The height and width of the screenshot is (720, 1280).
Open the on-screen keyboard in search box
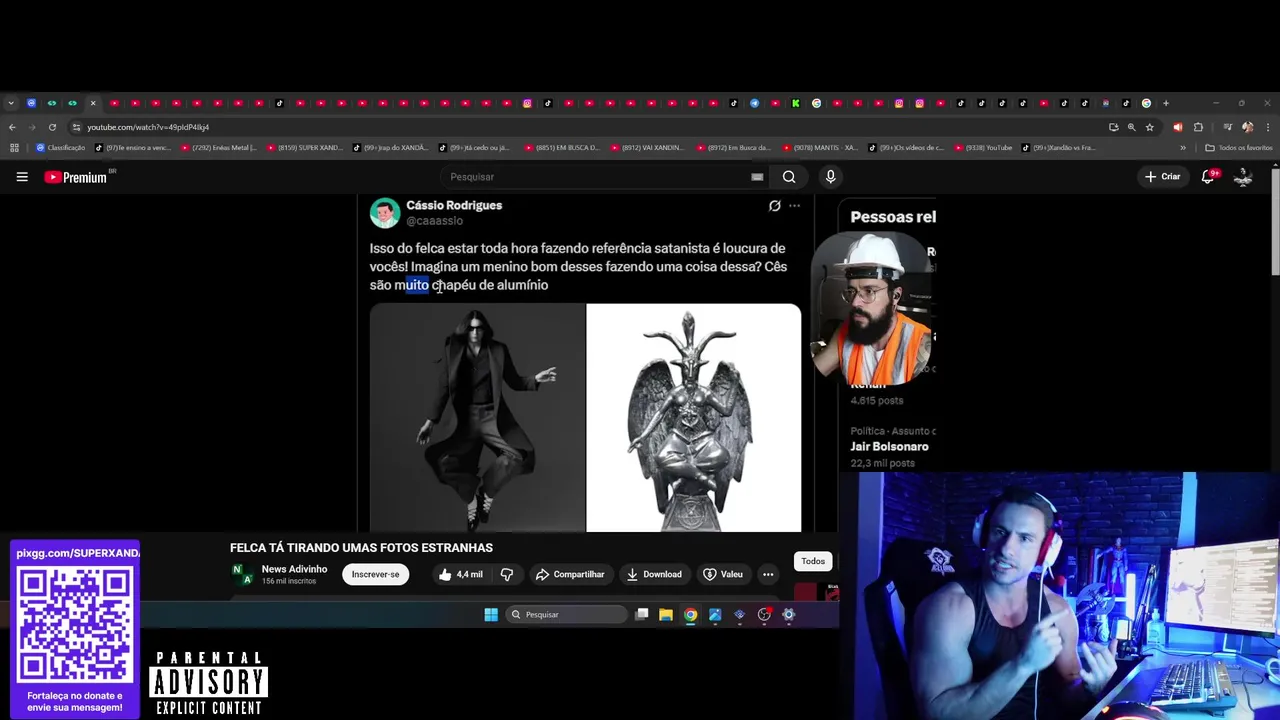point(757,177)
